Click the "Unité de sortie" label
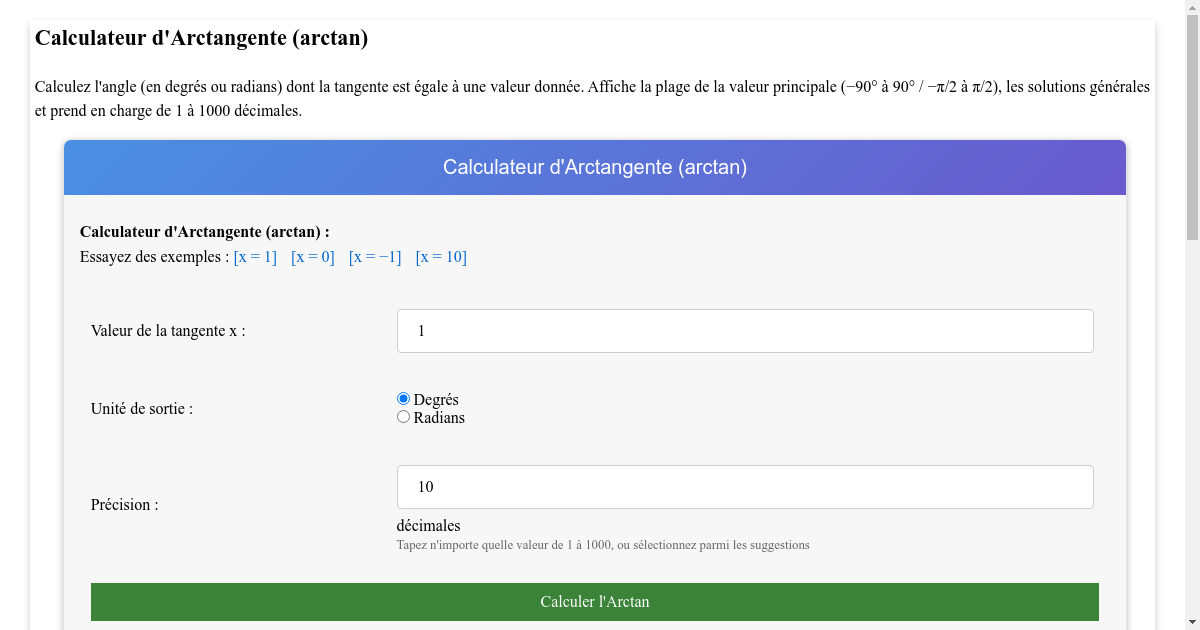 coord(141,408)
